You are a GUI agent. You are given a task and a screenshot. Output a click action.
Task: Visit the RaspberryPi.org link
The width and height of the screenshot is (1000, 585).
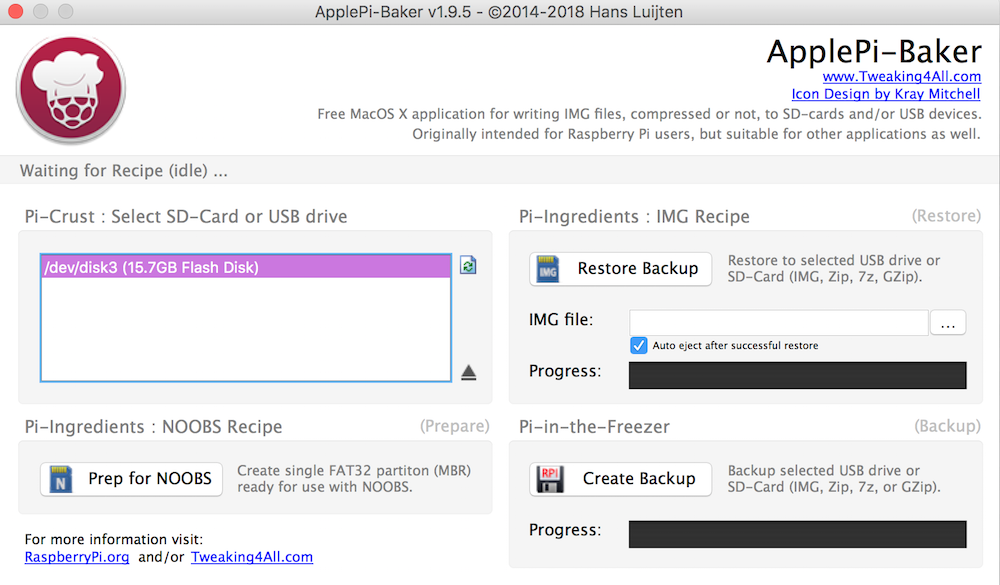point(77,557)
